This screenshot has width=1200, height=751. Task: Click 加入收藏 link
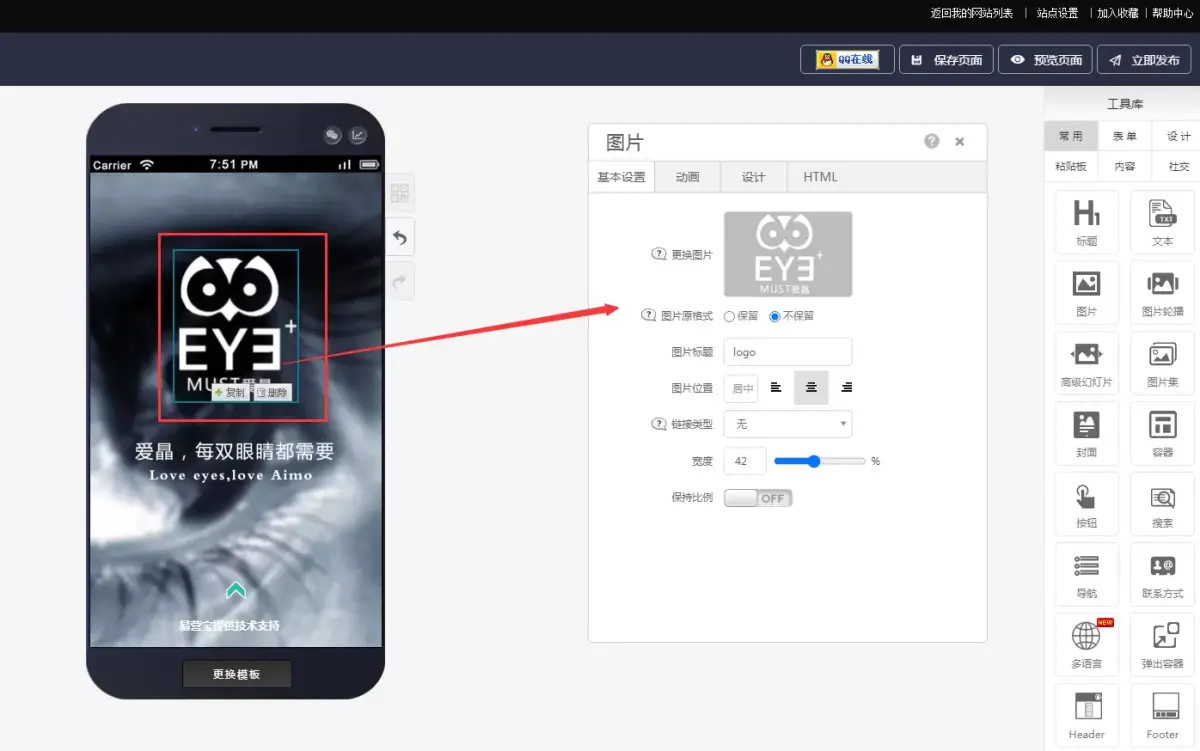(x=1118, y=13)
